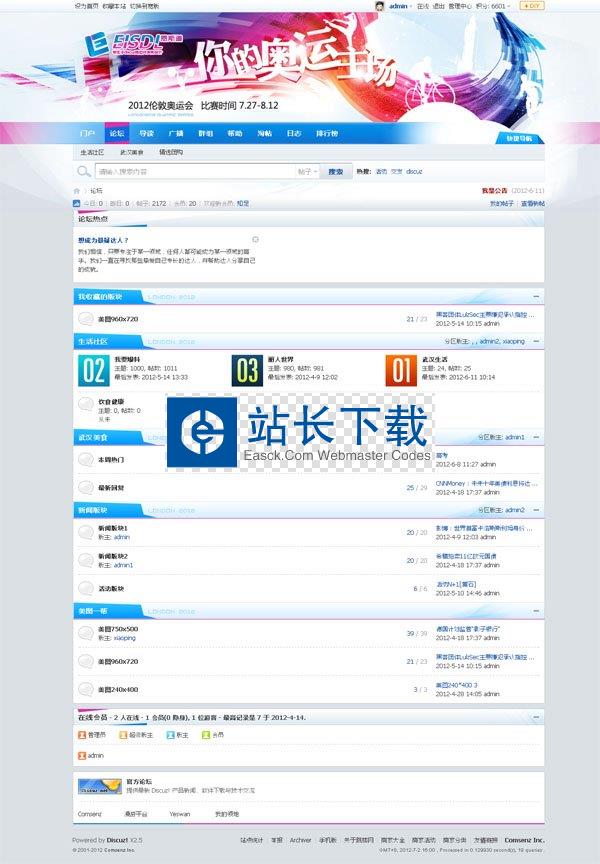Click the forum statistics chart icon
The height and width of the screenshot is (864, 600).
tap(77, 203)
